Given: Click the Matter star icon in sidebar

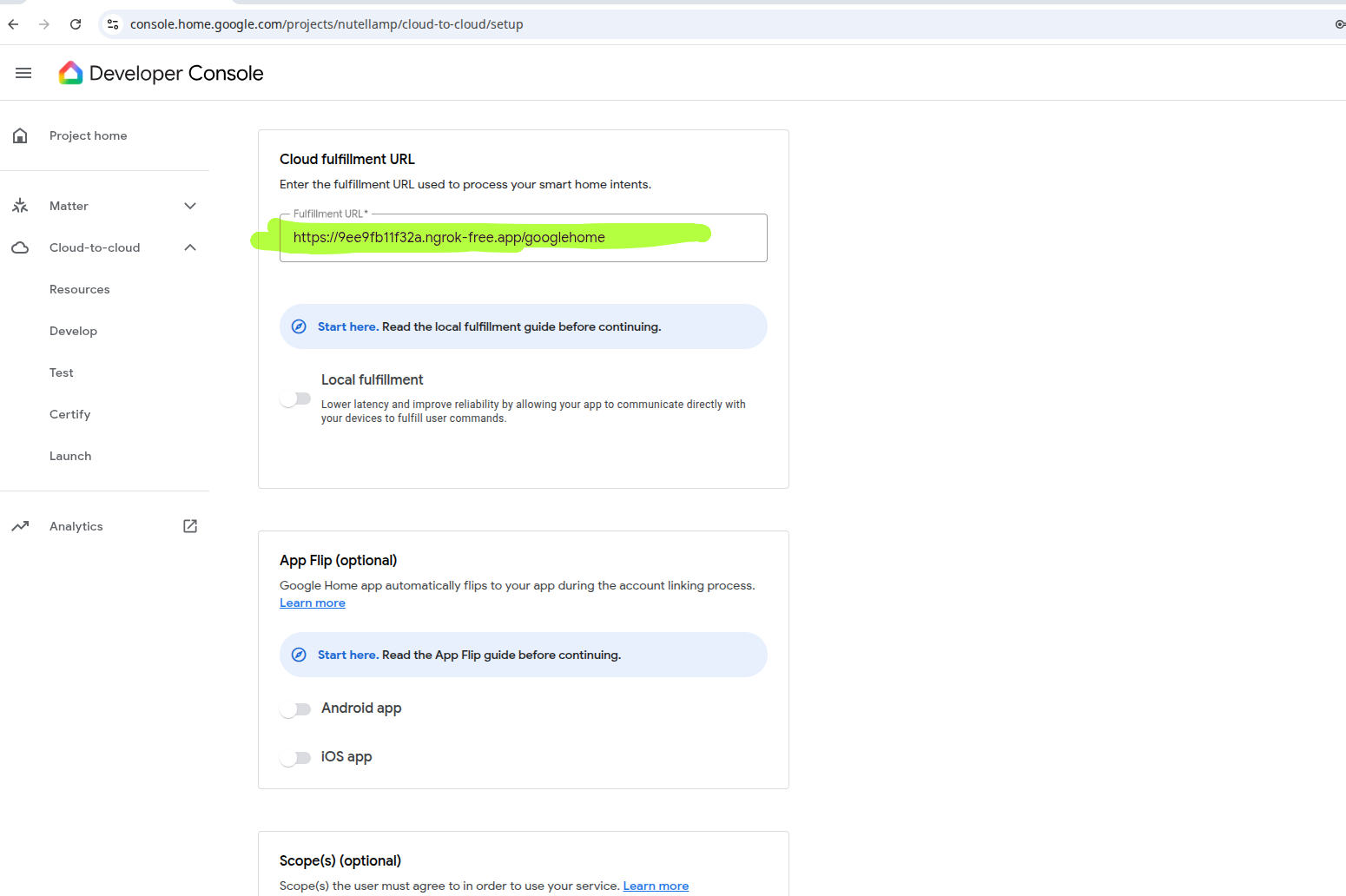Looking at the screenshot, I should pyautogui.click(x=20, y=206).
